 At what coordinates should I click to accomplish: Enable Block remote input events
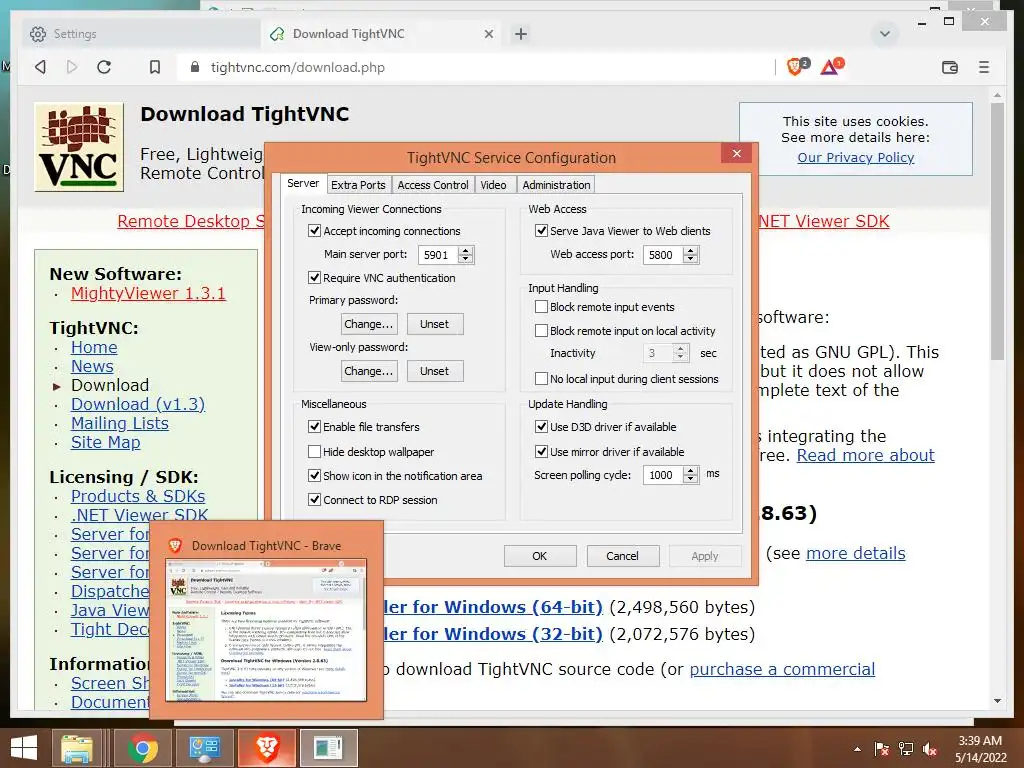coord(541,307)
